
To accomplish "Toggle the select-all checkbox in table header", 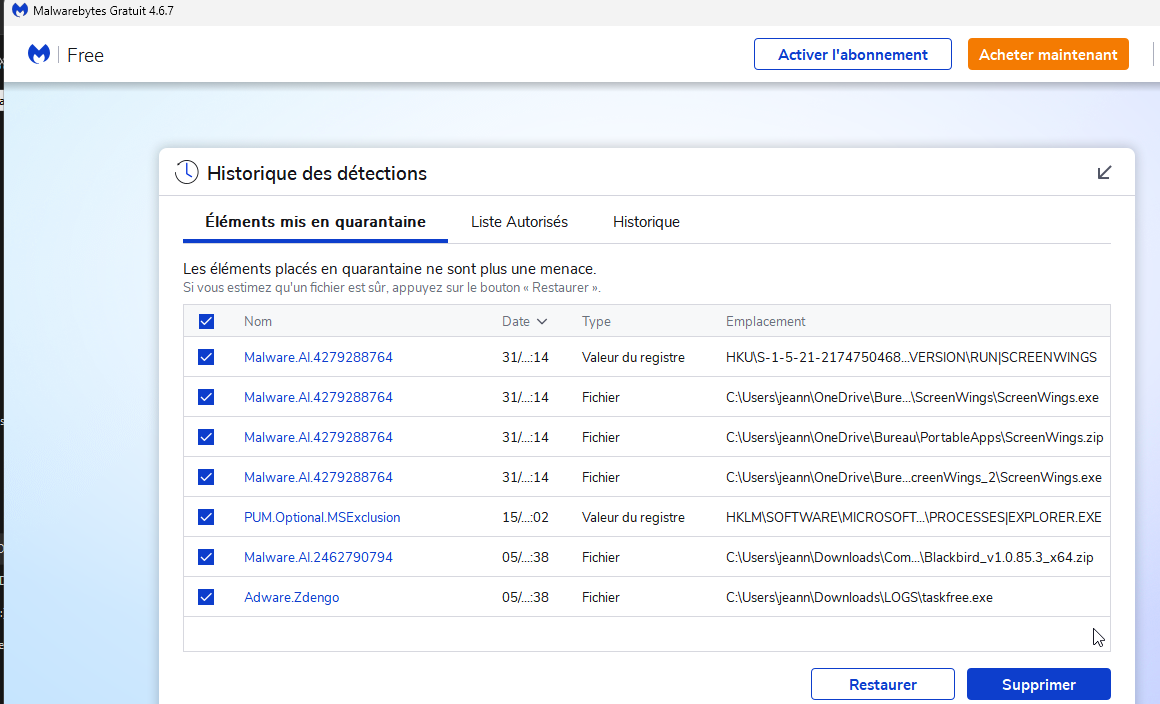I will click(x=206, y=322).
